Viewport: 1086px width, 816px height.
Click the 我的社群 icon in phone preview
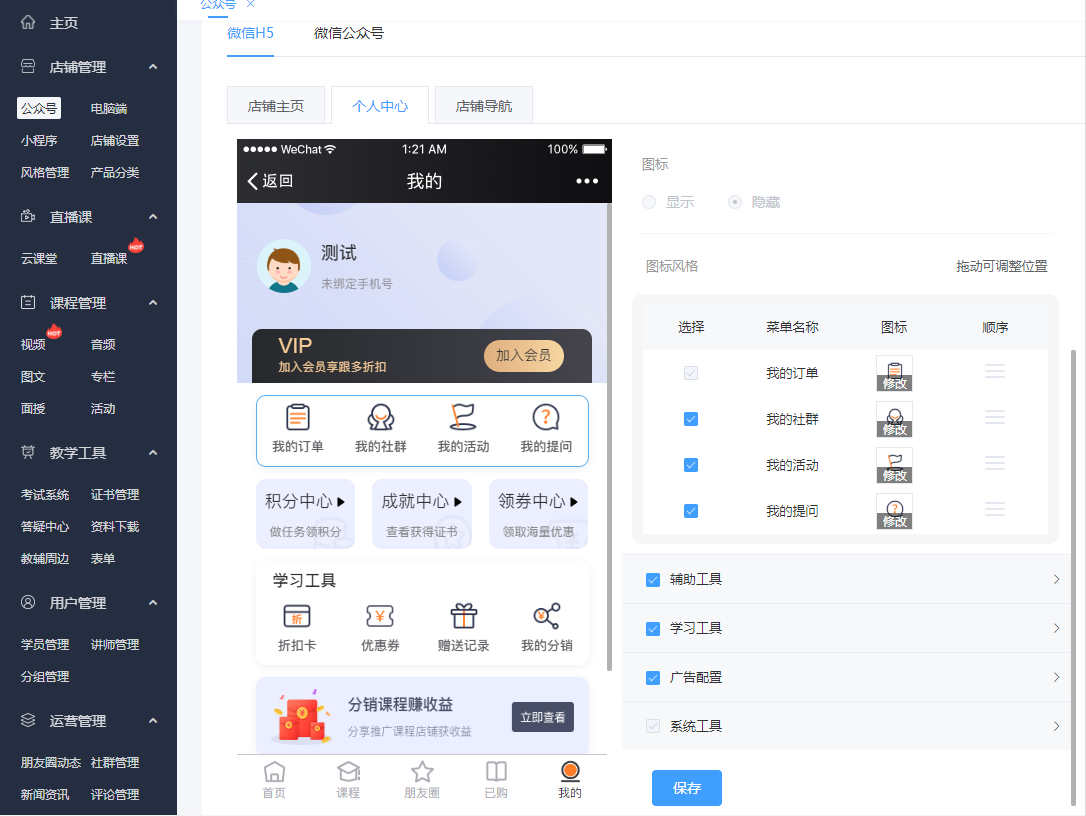pyautogui.click(x=380, y=418)
